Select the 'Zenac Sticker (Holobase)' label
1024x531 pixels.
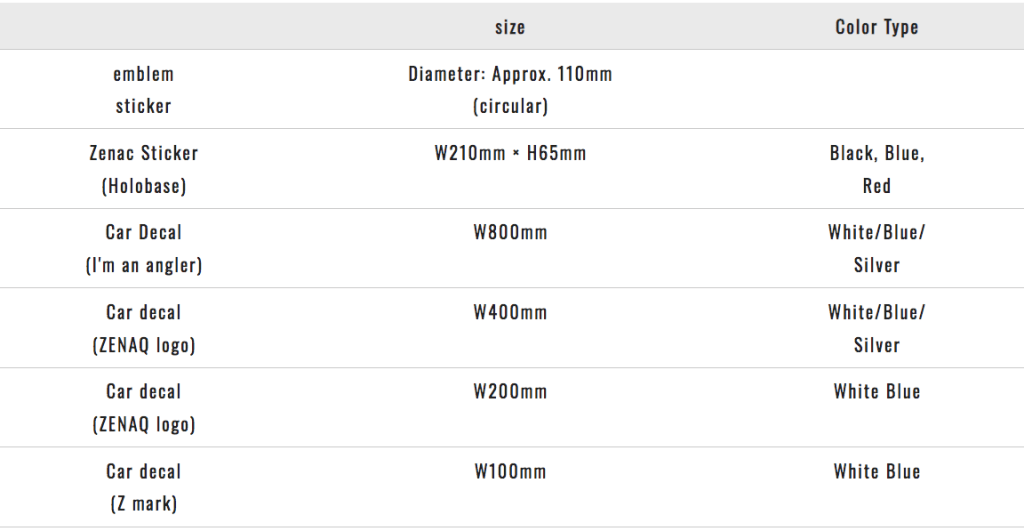click(x=143, y=169)
